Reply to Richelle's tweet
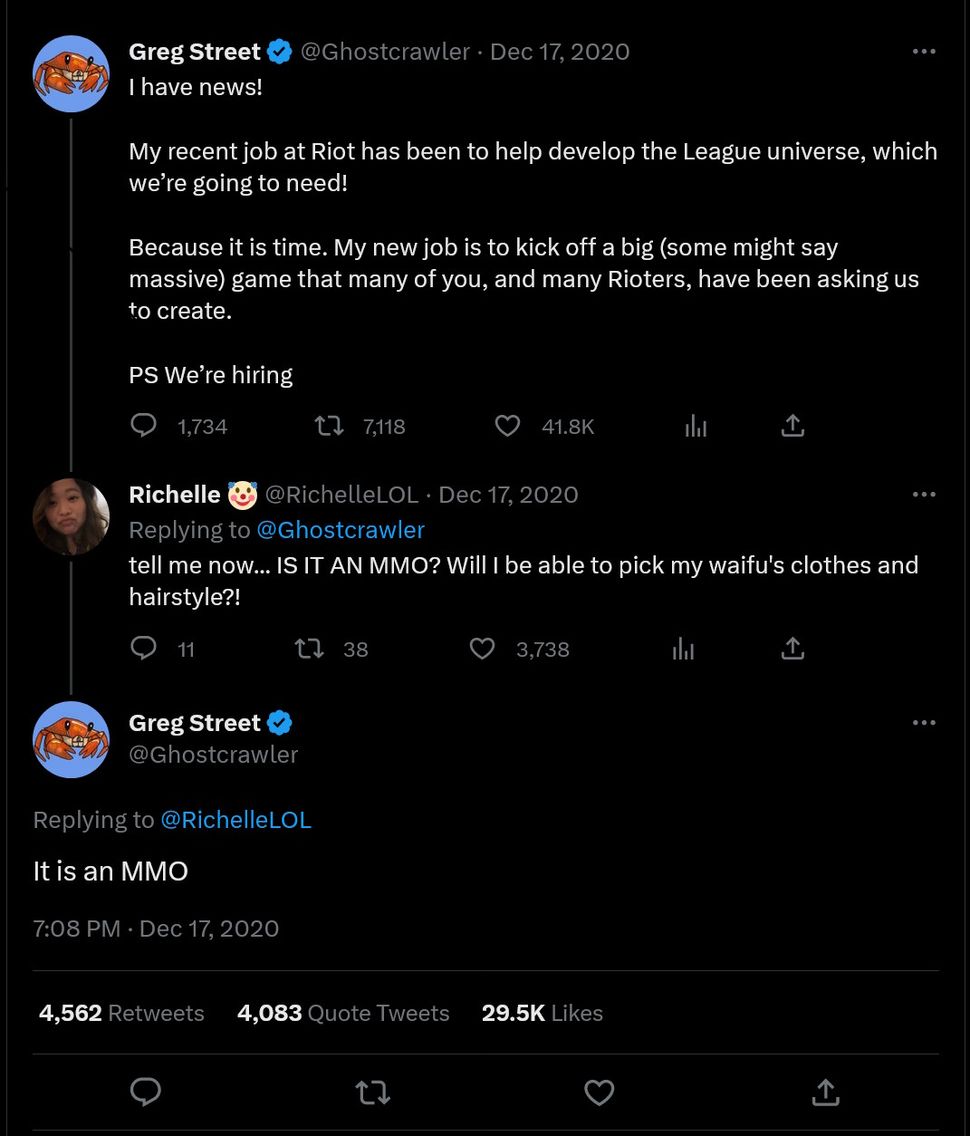 coord(144,649)
